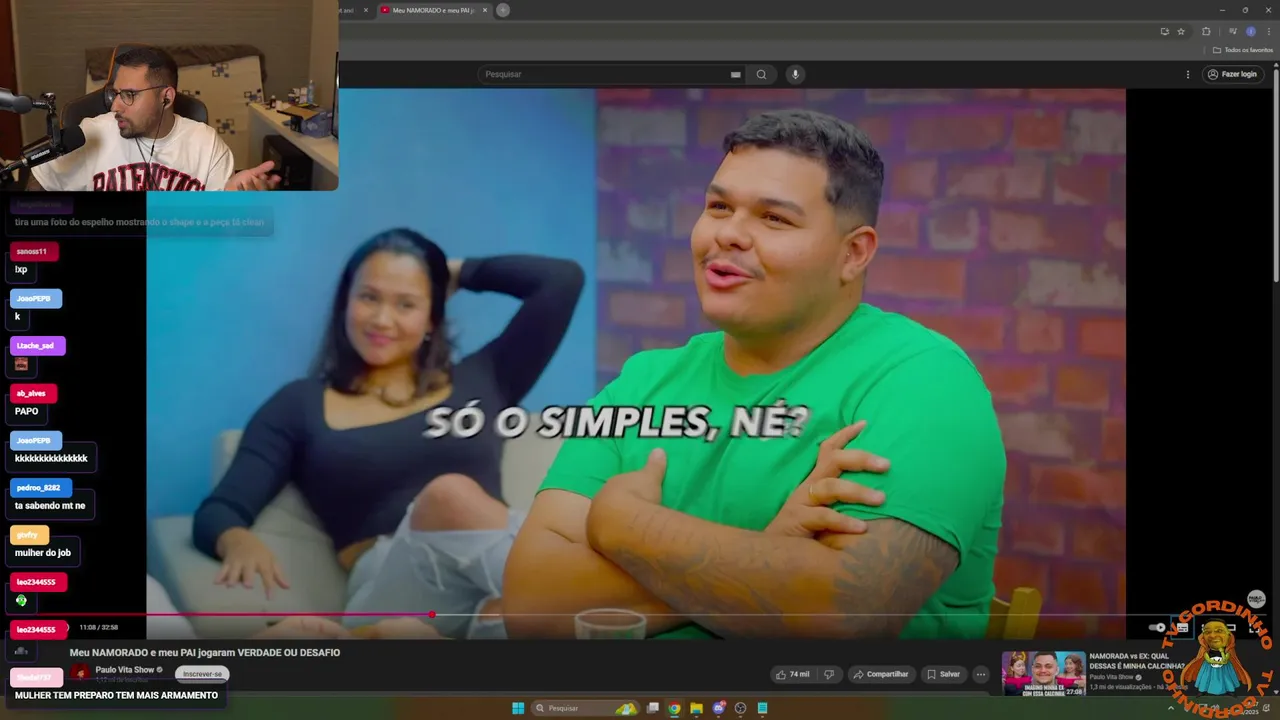Click the Paulo Vita Show channel avatar

tap(80, 673)
